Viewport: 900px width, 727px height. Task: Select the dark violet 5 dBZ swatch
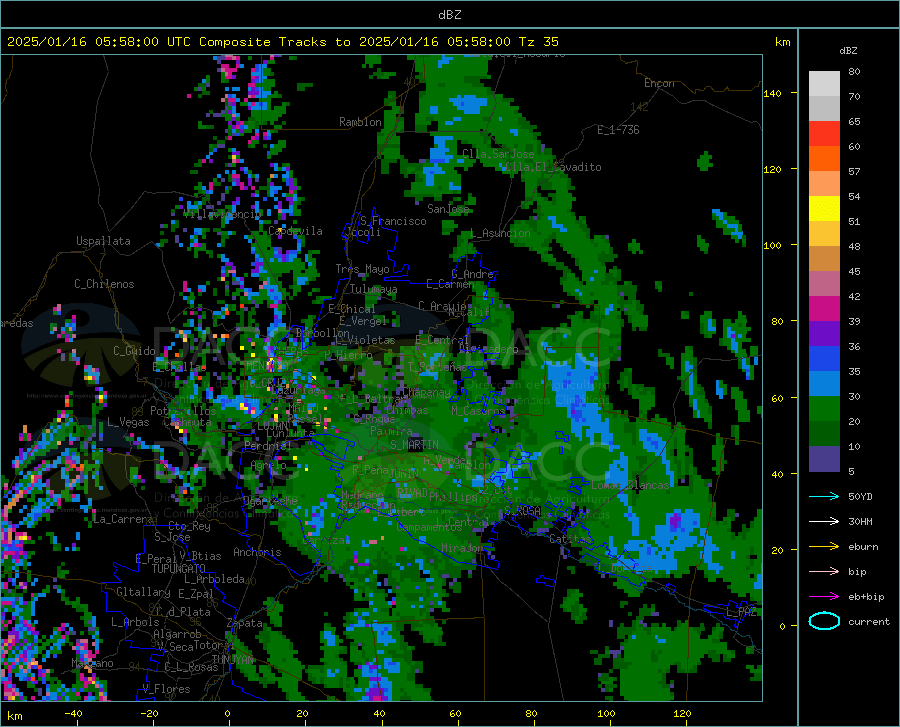[824, 459]
